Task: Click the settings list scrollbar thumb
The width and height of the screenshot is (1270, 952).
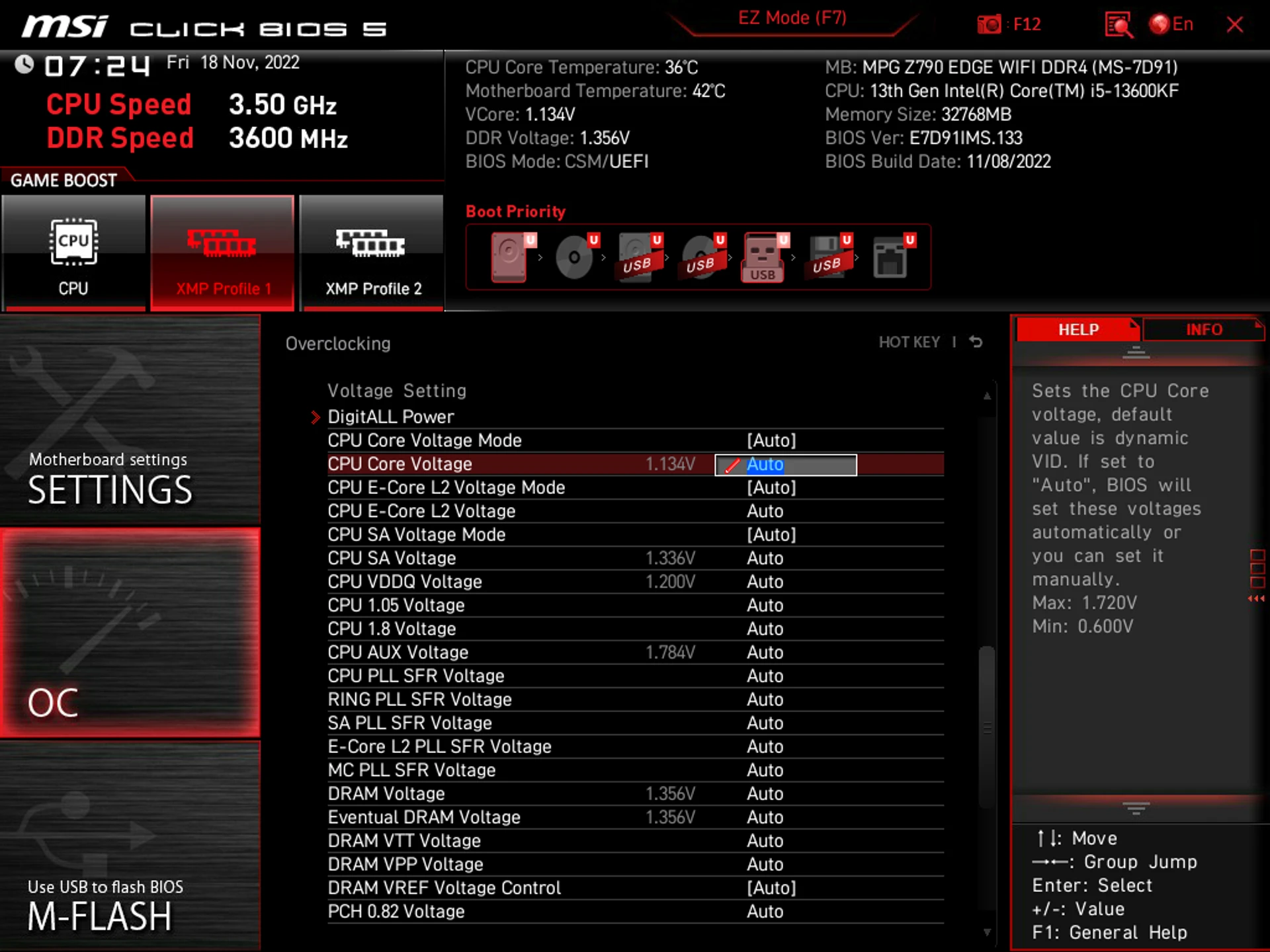Action: [986, 727]
